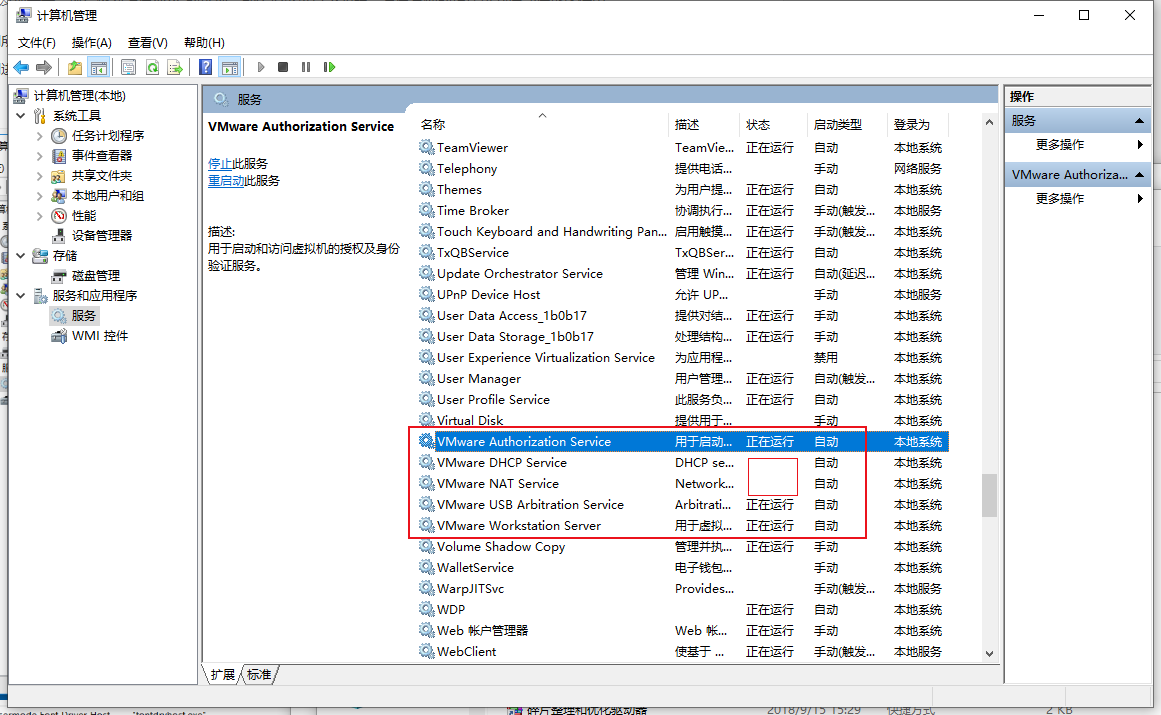Open 更多操作 under VMware Authoriza... section

click(1060, 198)
